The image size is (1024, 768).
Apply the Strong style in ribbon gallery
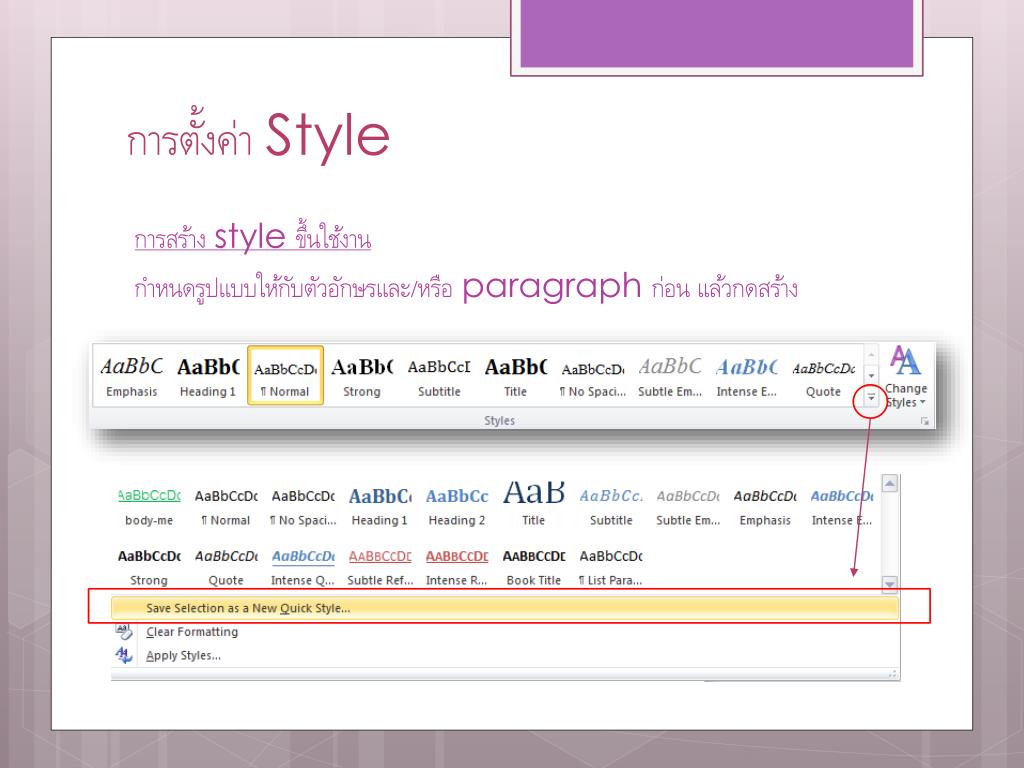362,376
